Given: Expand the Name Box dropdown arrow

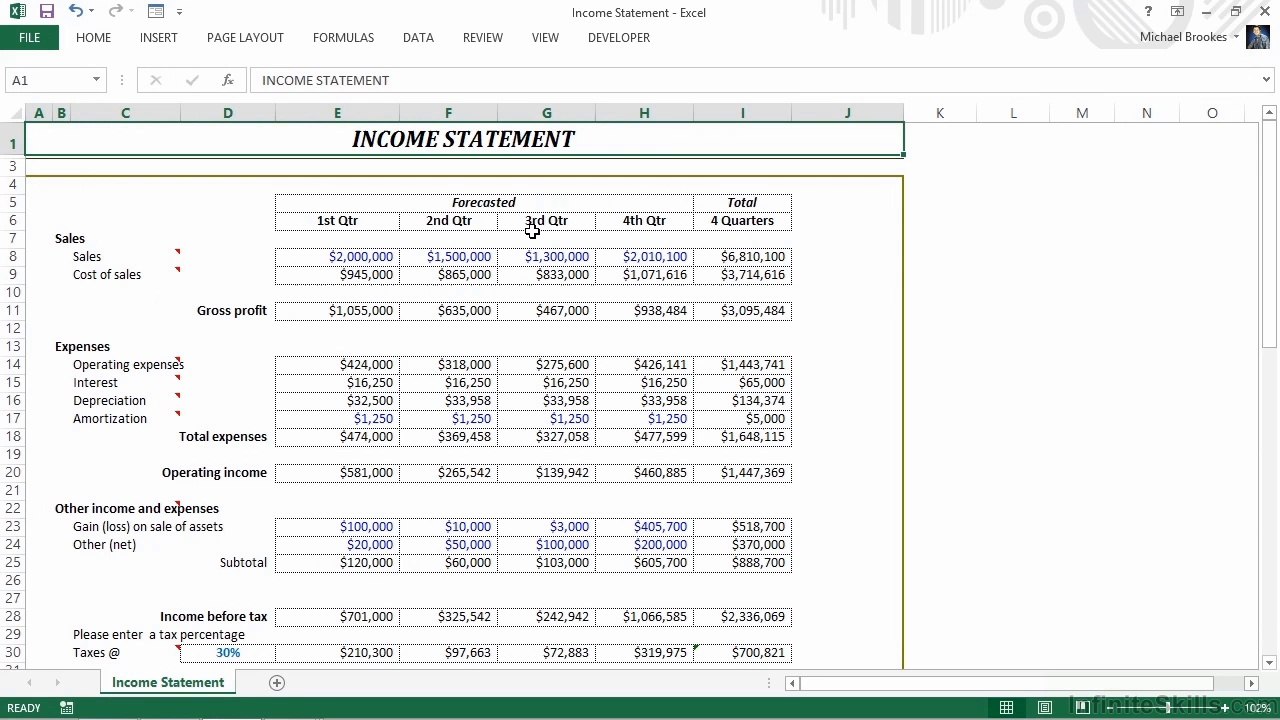Looking at the screenshot, I should tap(96, 80).
